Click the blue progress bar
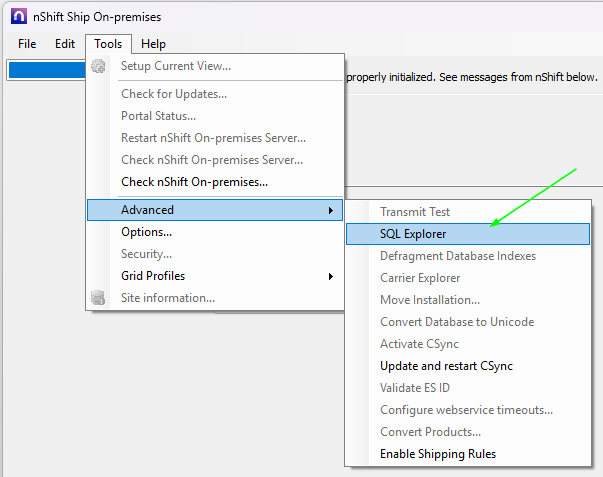The image size is (603, 477). click(46, 70)
